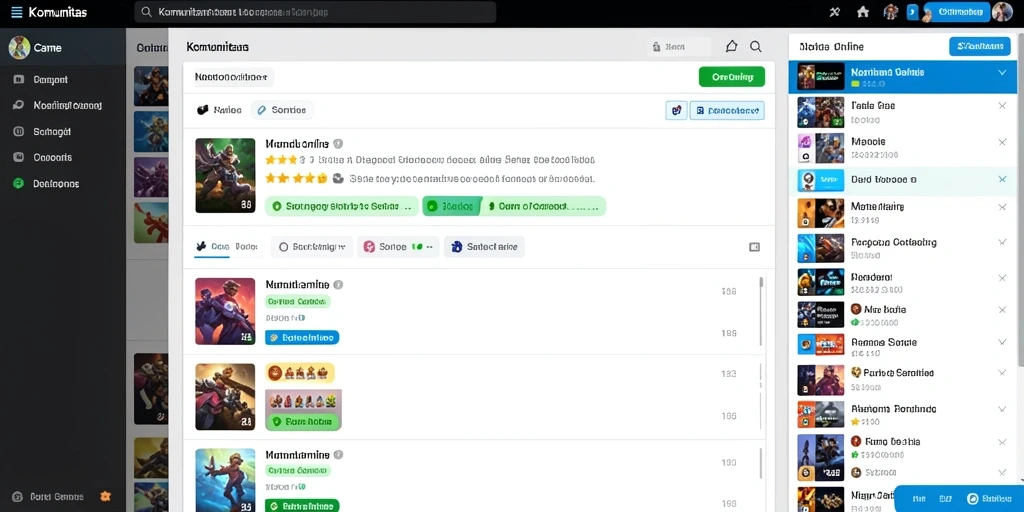Expand the Parpone Gotleeing row chevron
Screen dimensions: 1024x512
point(1002,243)
